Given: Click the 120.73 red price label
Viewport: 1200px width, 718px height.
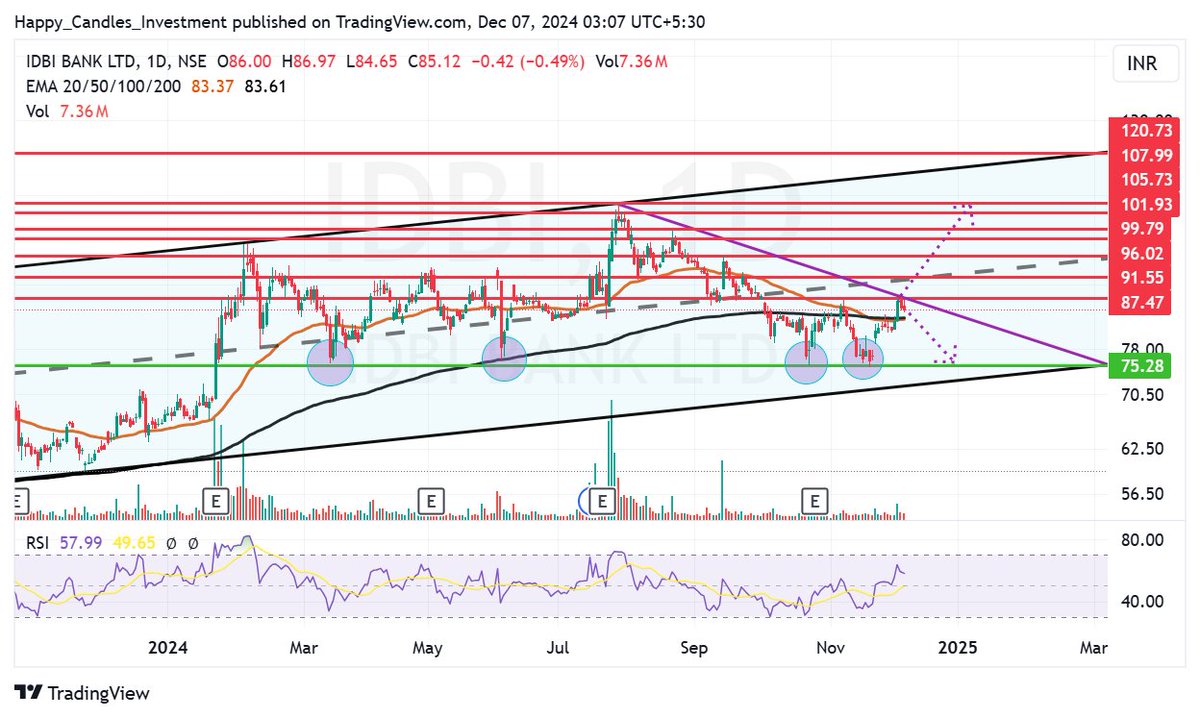Looking at the screenshot, I should point(1146,130).
